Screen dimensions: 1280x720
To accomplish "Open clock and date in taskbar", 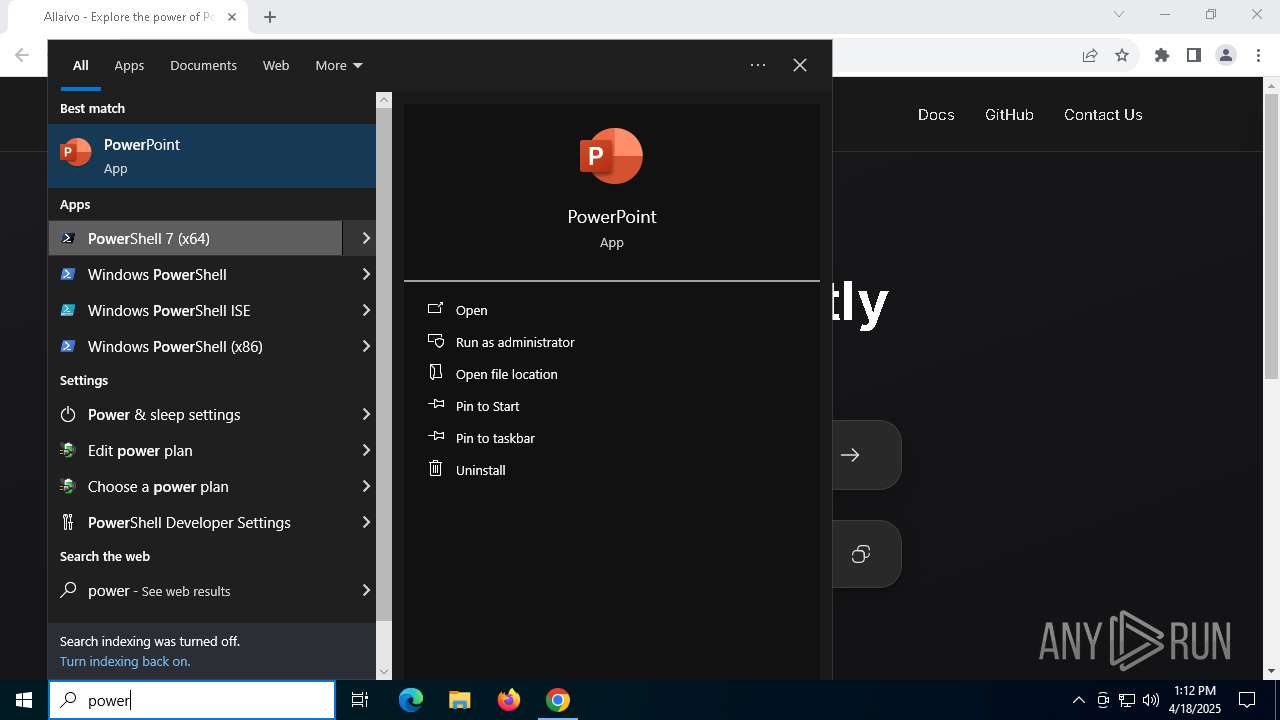I will click(x=1195, y=700).
